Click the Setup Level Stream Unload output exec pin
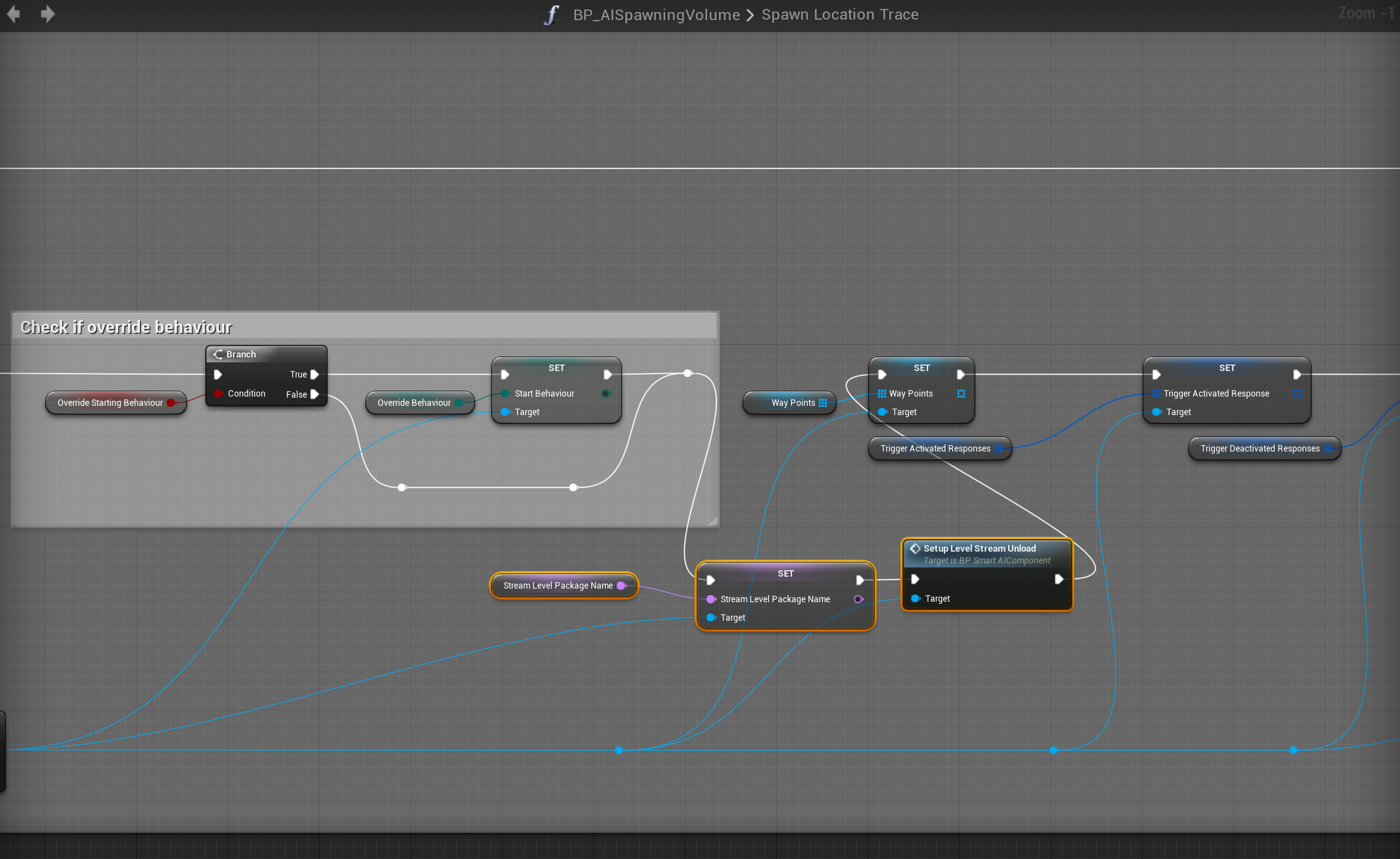The width and height of the screenshot is (1400, 859). (1058, 579)
